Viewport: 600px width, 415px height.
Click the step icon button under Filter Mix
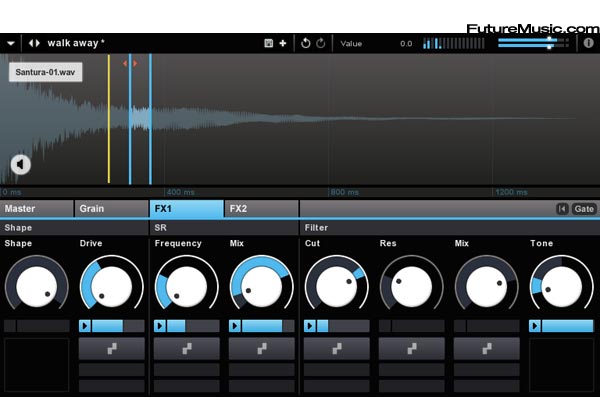click(x=487, y=349)
